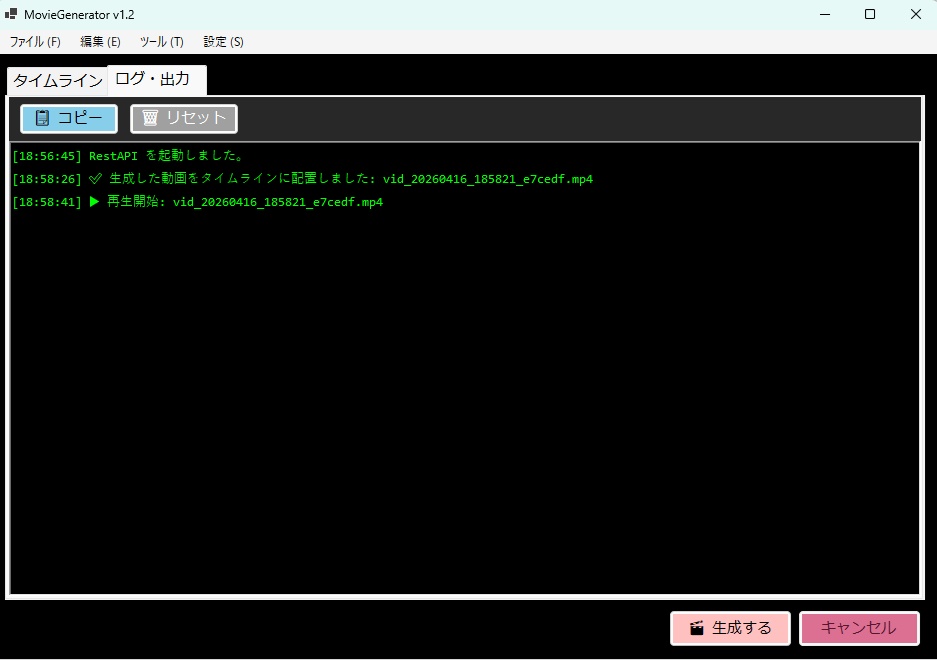The image size is (937, 660).
Task: Click the 生成する button
Action: click(x=730, y=628)
